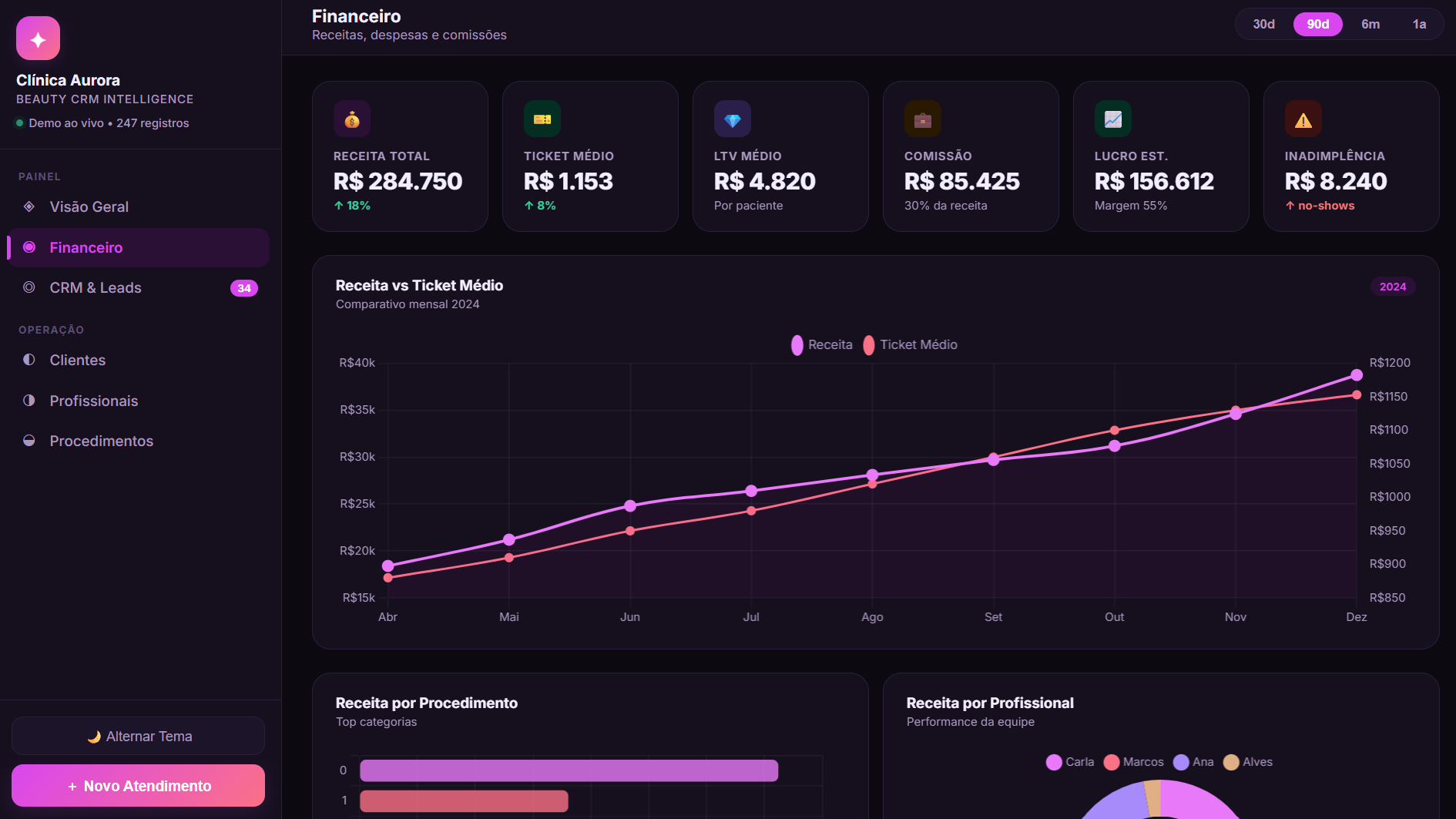Click the Clínica Aurora sparkle logo
This screenshot has width=1456, height=819.
[38, 39]
